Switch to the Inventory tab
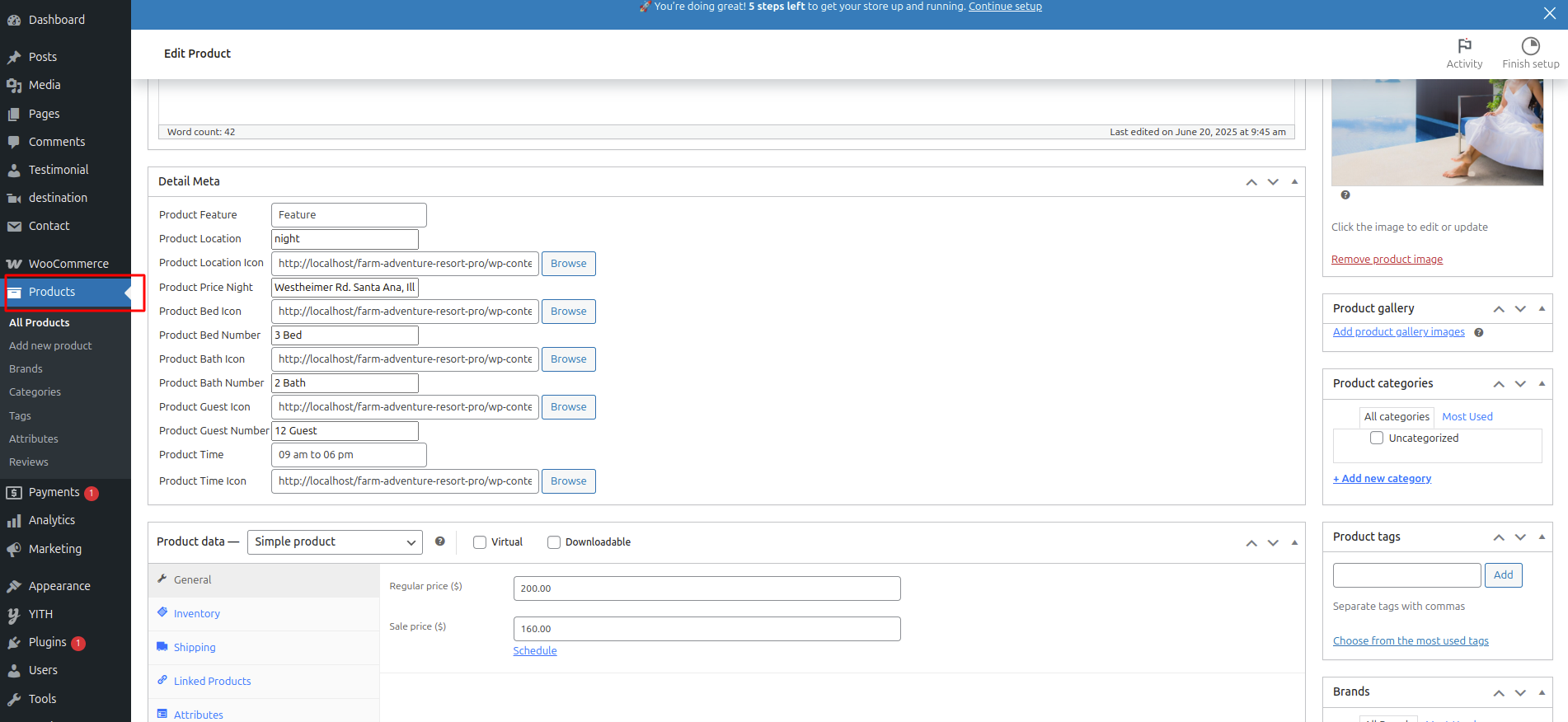 pos(196,614)
